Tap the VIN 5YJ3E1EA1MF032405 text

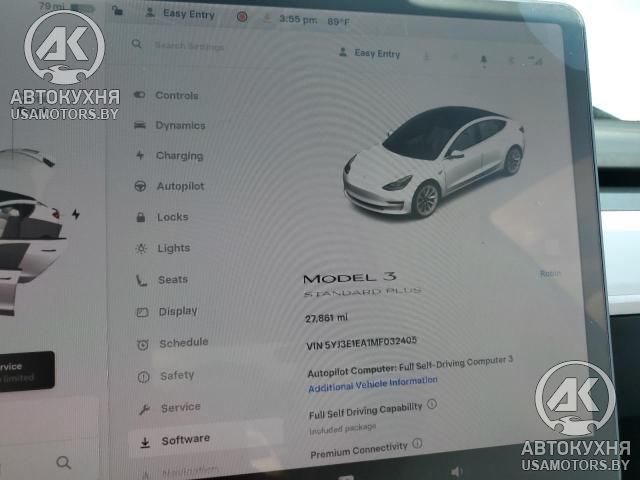coord(361,343)
